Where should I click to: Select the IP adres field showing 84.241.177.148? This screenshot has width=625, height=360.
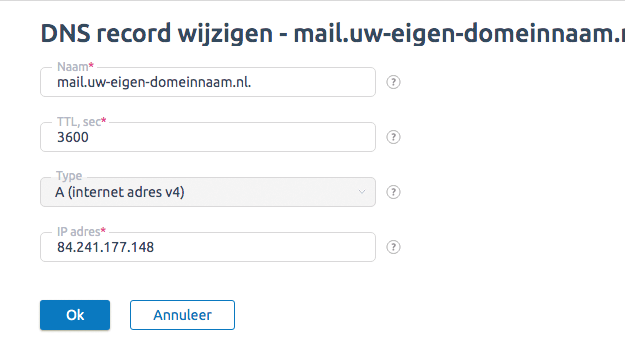click(x=208, y=247)
